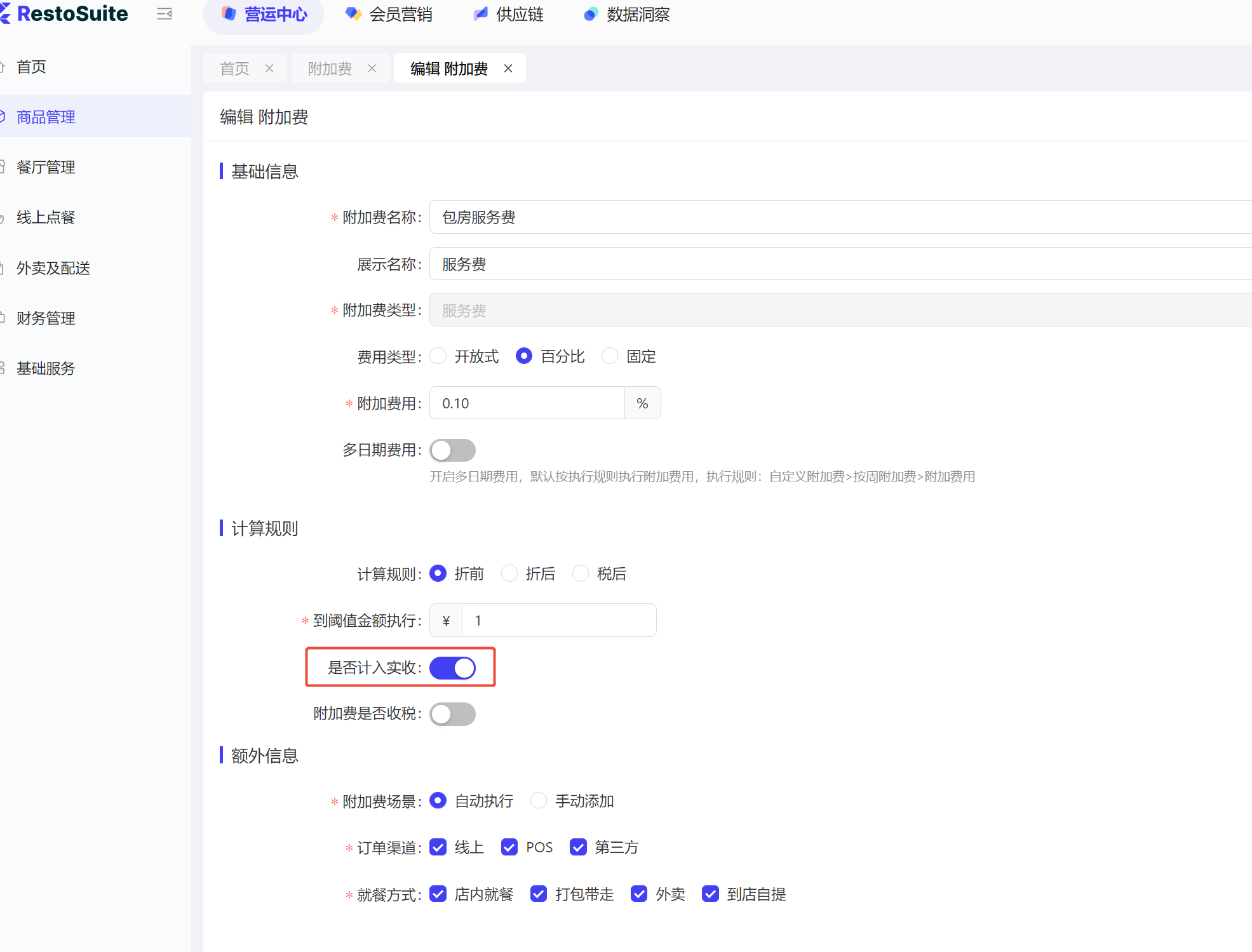Click the sidebar collapse icon
Screen dimensions: 1252x952
(165, 14)
